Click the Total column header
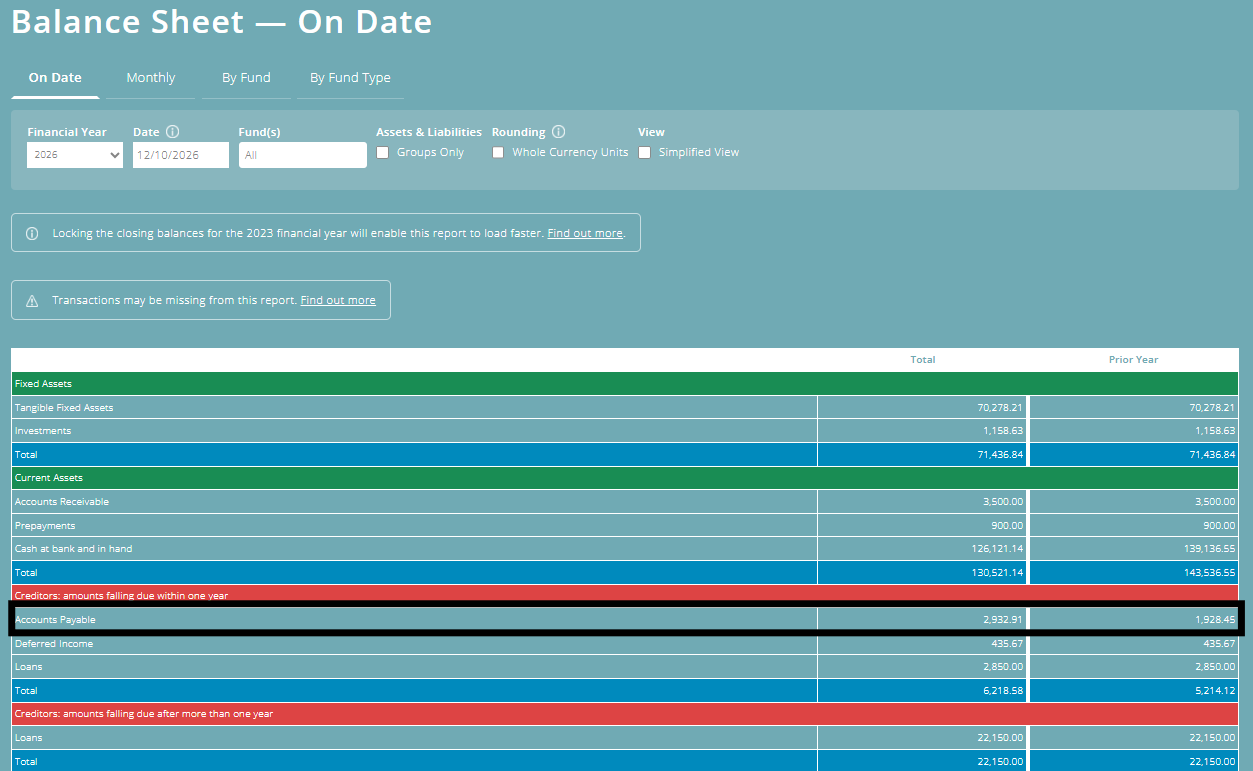 pos(923,360)
